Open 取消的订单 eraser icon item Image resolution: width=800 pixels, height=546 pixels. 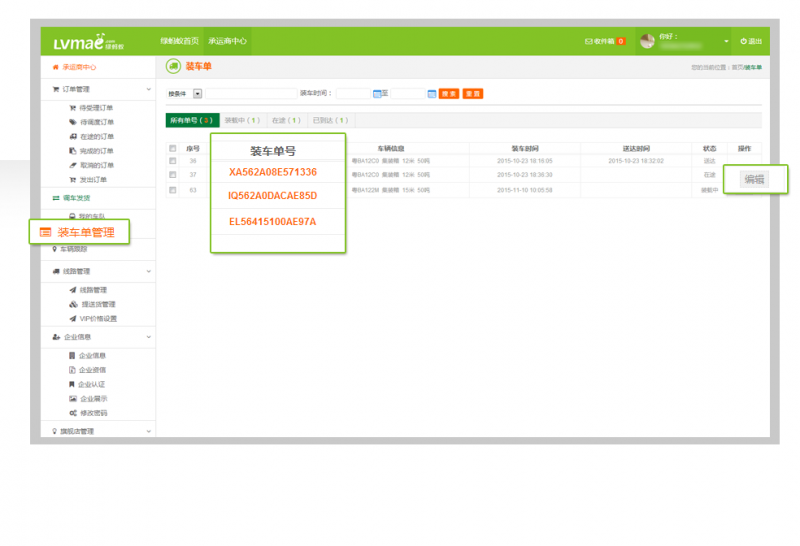point(92,165)
